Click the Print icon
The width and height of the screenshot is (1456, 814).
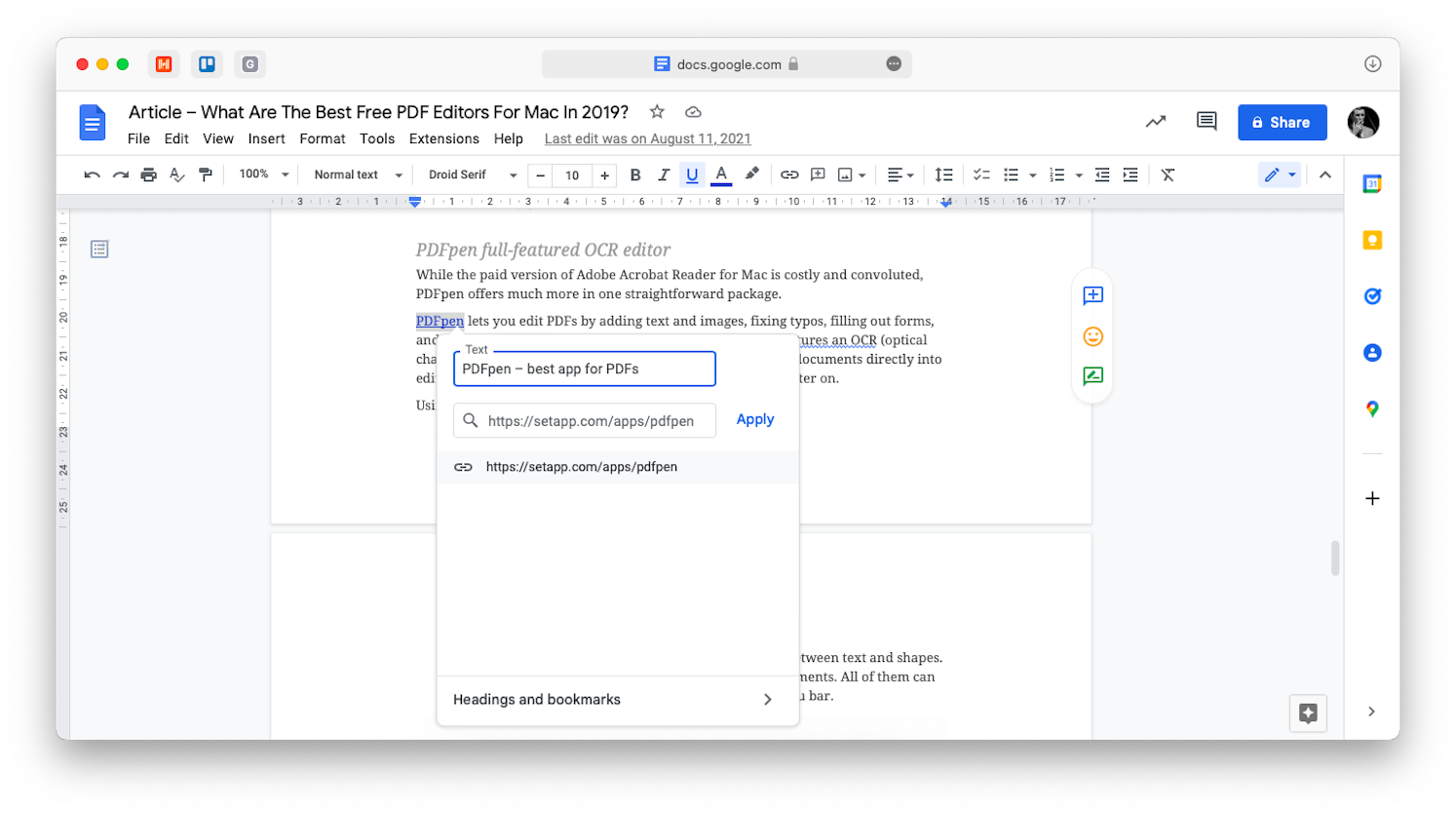click(x=148, y=175)
